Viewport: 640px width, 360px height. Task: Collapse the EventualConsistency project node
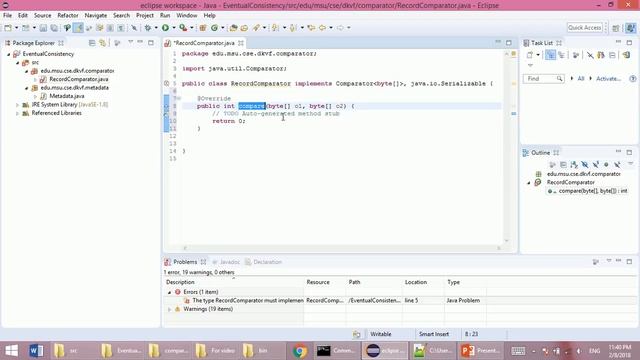(9, 54)
